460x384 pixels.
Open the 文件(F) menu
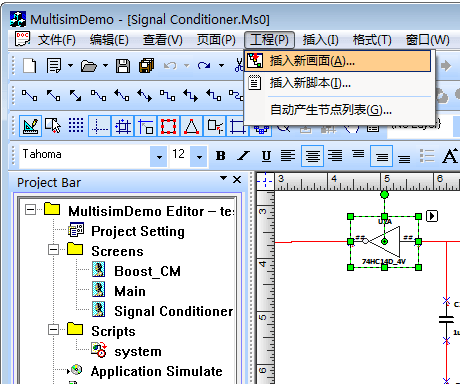coord(56,40)
